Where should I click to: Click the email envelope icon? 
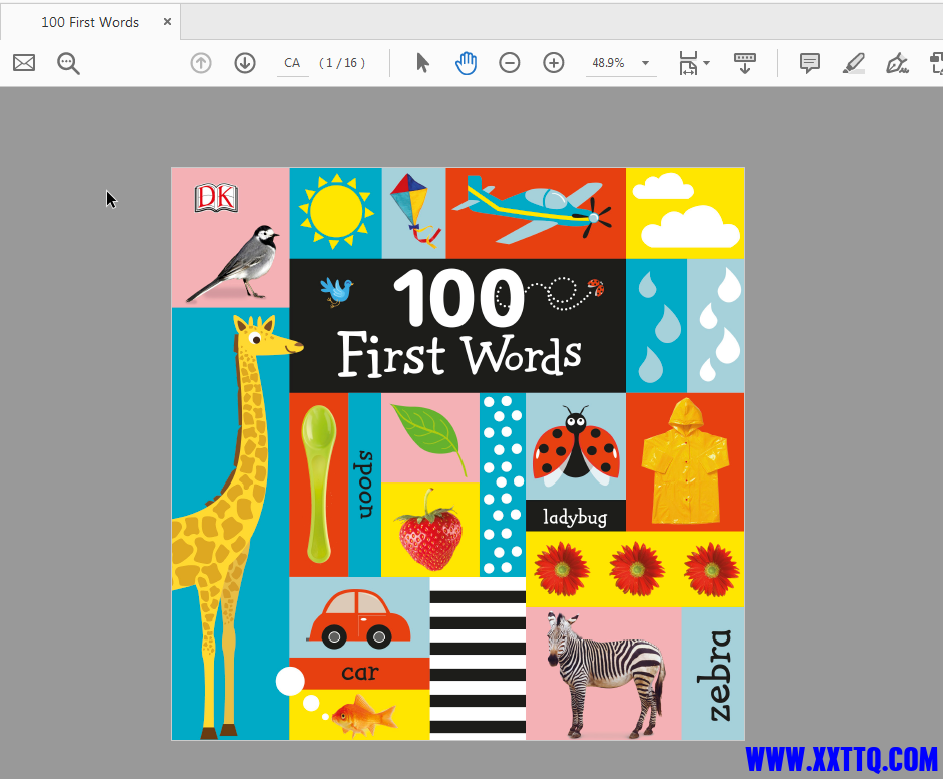pyautogui.click(x=24, y=63)
